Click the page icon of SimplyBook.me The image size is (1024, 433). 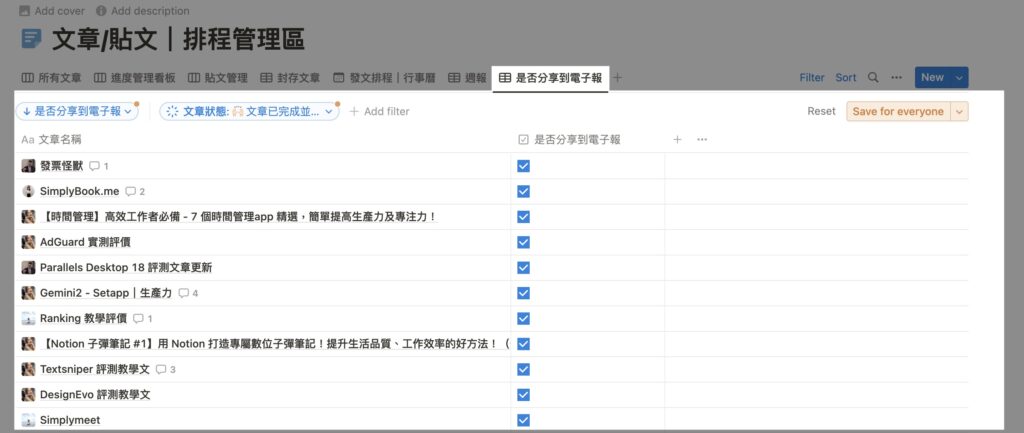click(28, 191)
